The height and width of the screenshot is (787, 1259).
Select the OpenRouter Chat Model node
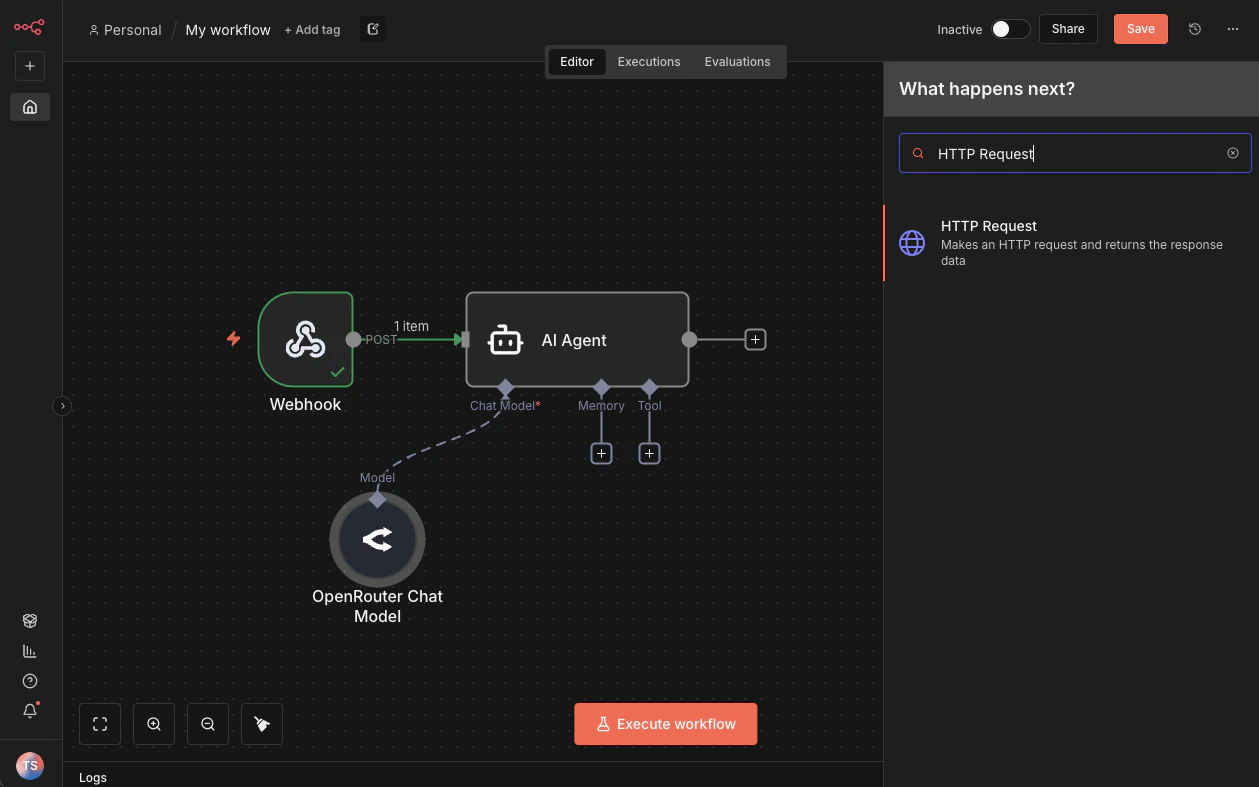(x=377, y=539)
